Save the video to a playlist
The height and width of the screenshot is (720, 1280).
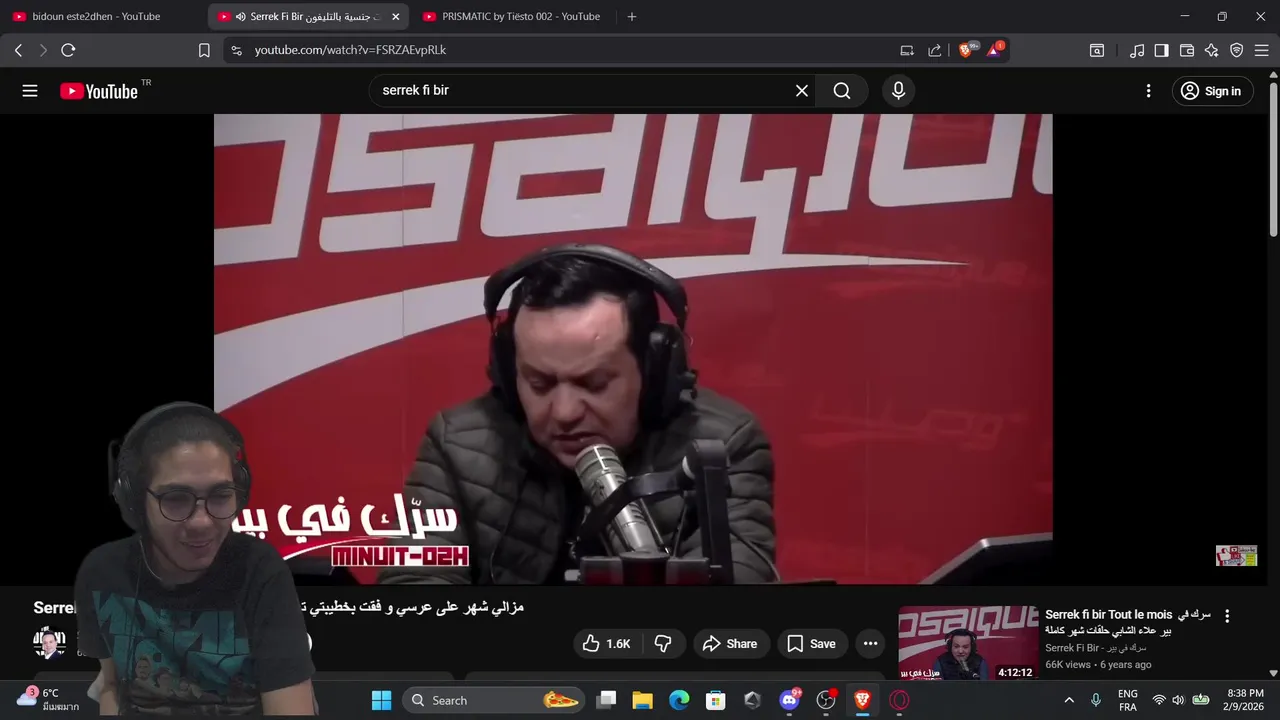811,644
